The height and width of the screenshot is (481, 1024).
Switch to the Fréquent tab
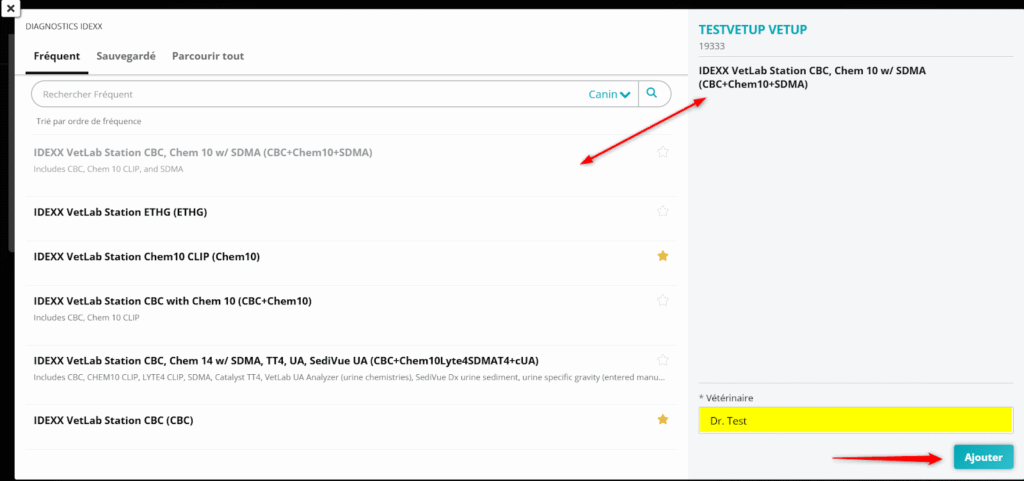57,56
